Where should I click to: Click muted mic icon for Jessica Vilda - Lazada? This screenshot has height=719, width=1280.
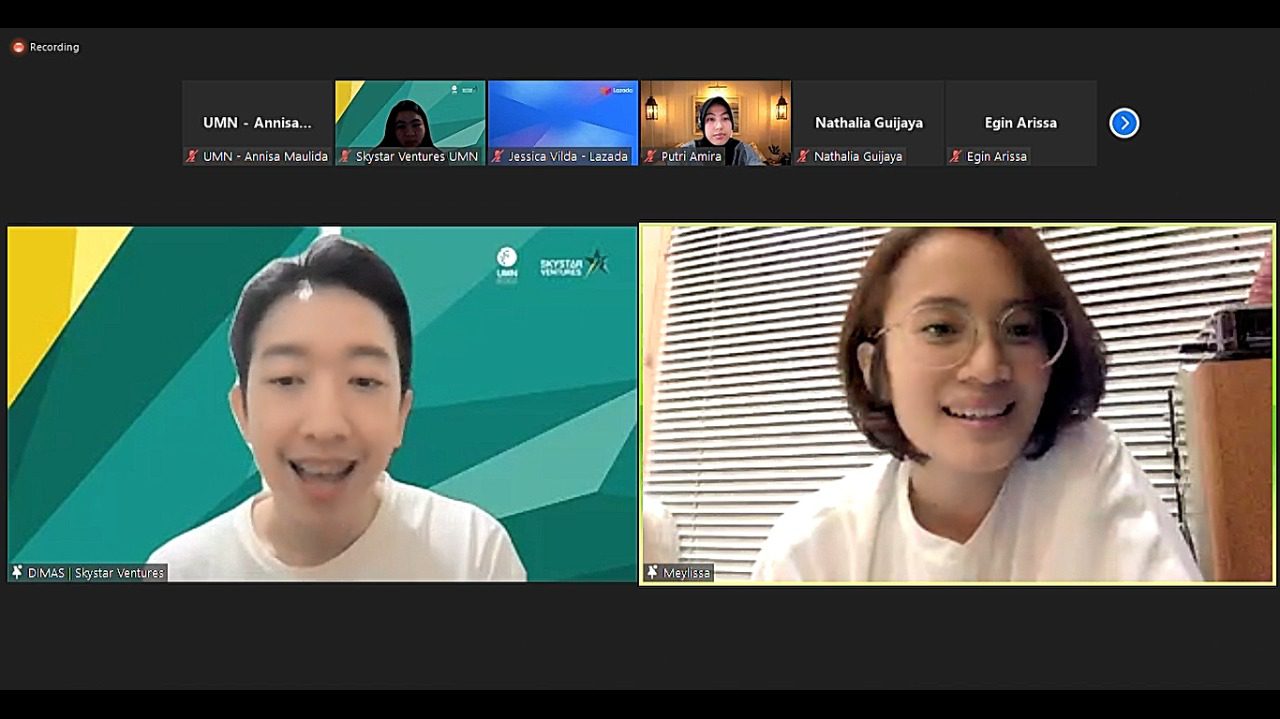tap(497, 156)
